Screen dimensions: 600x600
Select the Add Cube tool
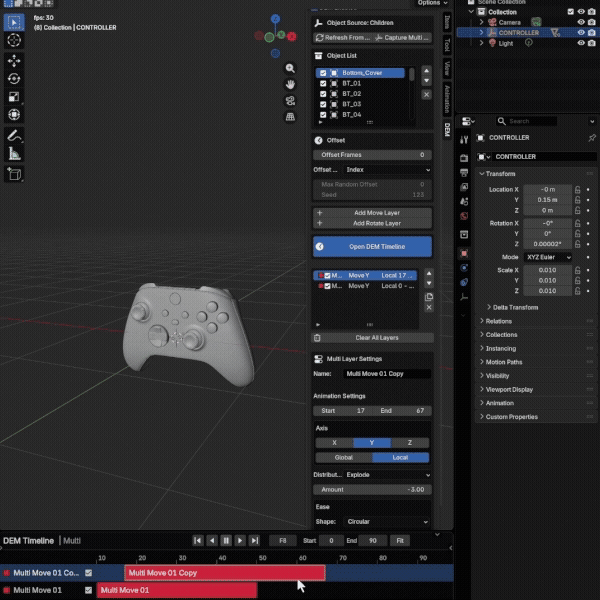click(x=14, y=174)
